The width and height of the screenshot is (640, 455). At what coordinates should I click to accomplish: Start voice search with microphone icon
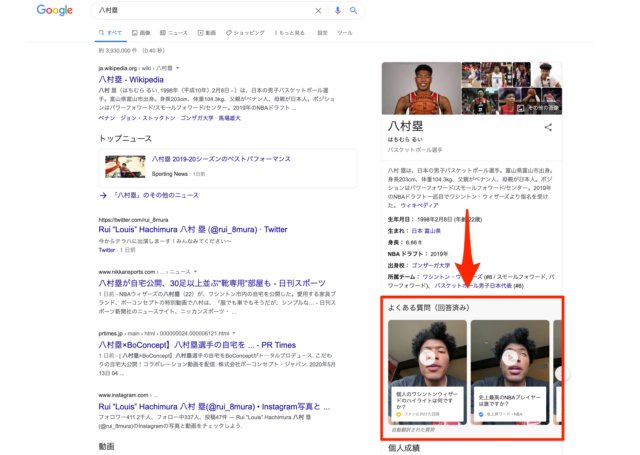(x=338, y=11)
